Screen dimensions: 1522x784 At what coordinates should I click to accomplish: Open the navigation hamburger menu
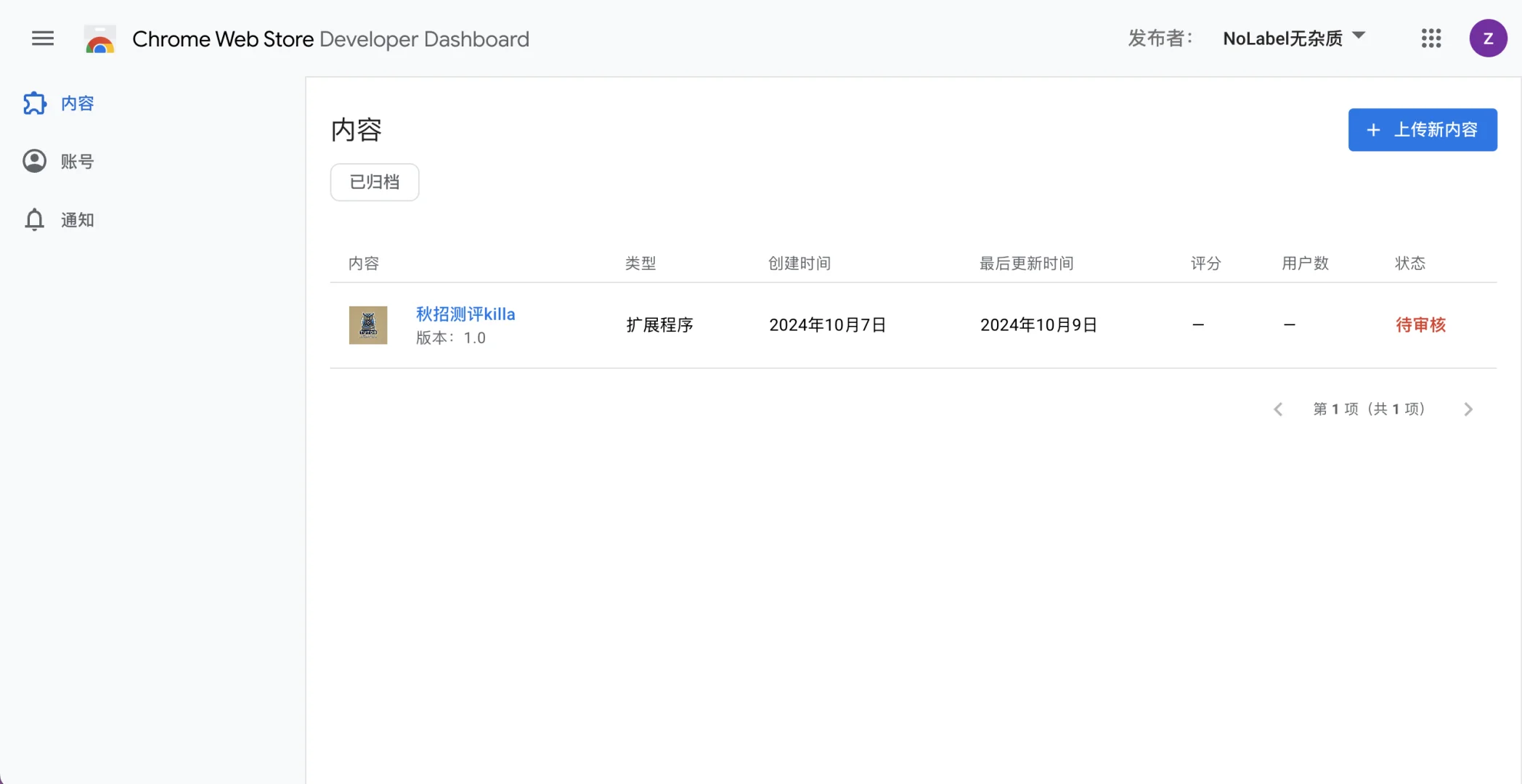pyautogui.click(x=43, y=38)
